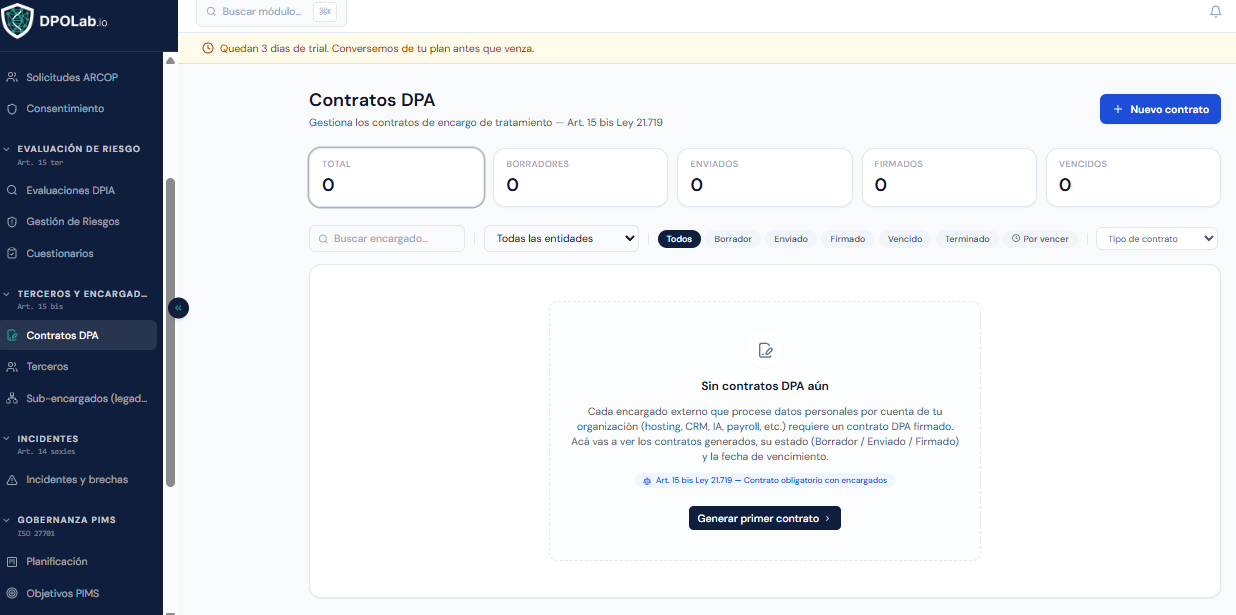
Task: Click the clock icon in the trial banner
Action: pyautogui.click(x=208, y=48)
